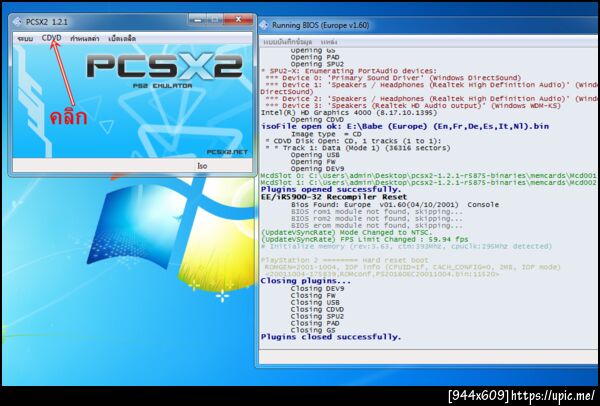Click the 'McdSlot 1' memcard path line

[x=429, y=183]
